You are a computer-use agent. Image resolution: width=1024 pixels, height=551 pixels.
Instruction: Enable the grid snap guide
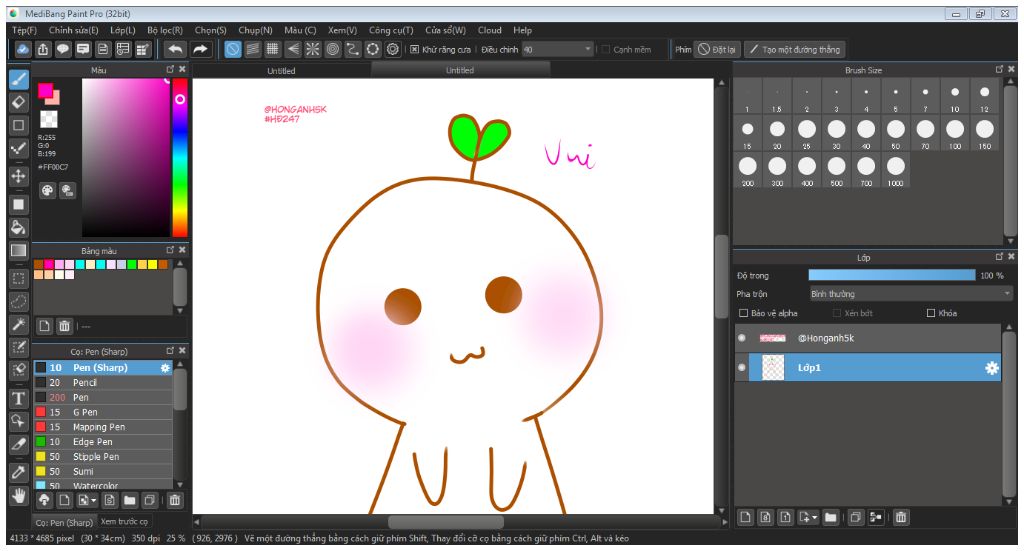(x=272, y=49)
